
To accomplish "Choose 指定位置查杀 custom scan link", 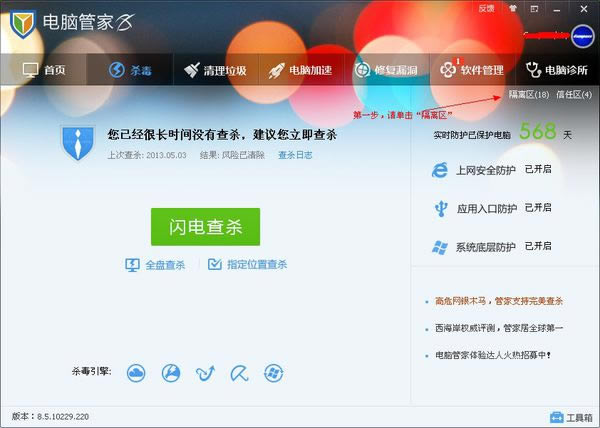I will point(247,265).
